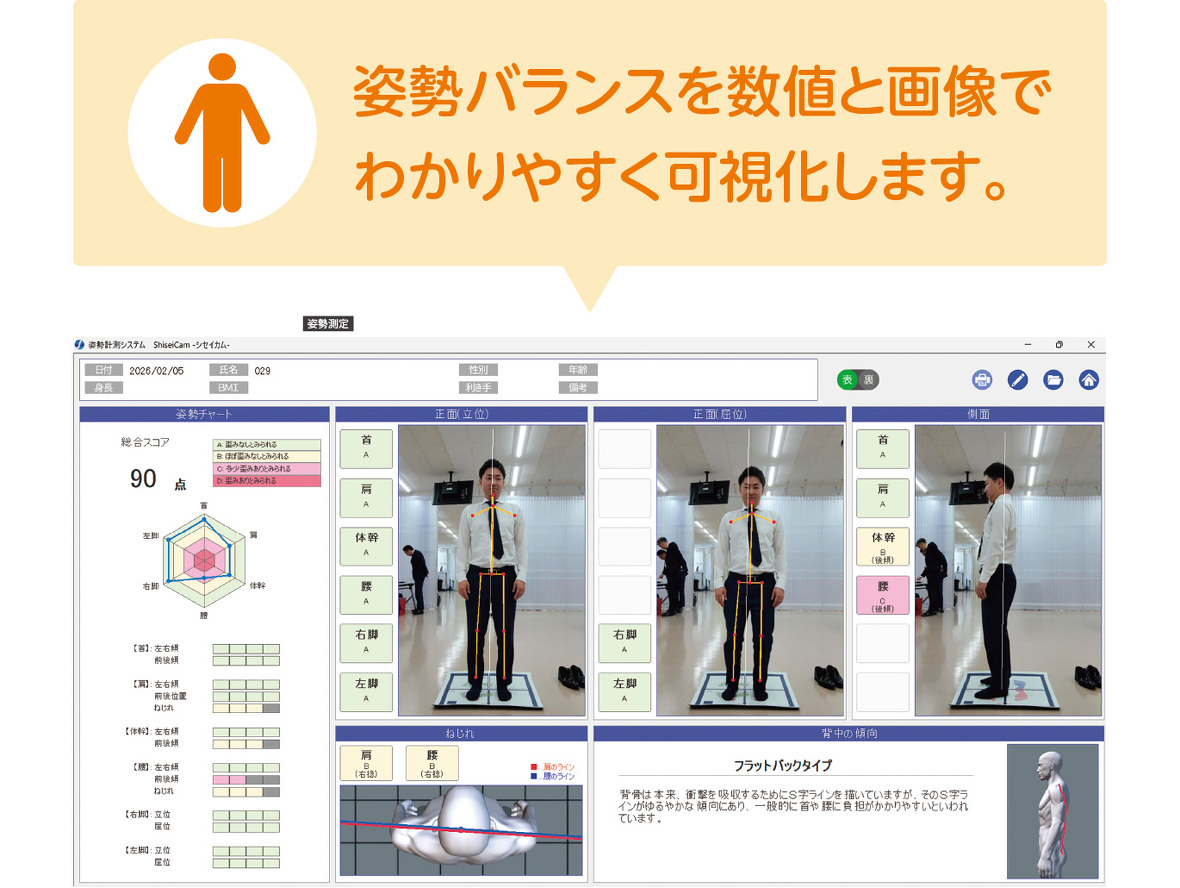Select the 首 rating badge in 正面(立位) panel
Image resolution: width=1180 pixels, height=888 pixels.
coord(365,448)
